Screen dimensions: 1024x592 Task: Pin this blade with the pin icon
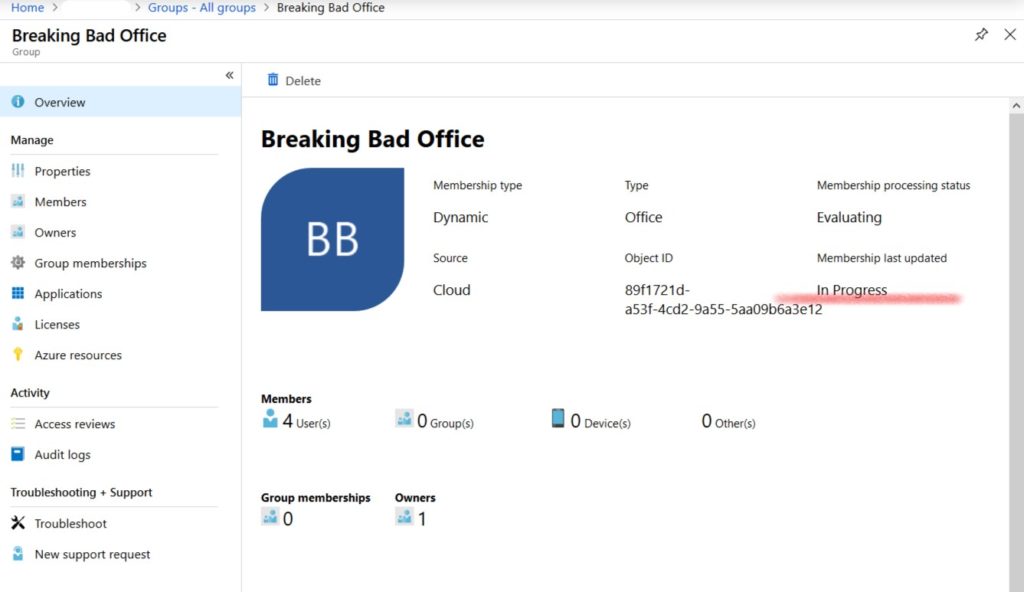pyautogui.click(x=981, y=35)
